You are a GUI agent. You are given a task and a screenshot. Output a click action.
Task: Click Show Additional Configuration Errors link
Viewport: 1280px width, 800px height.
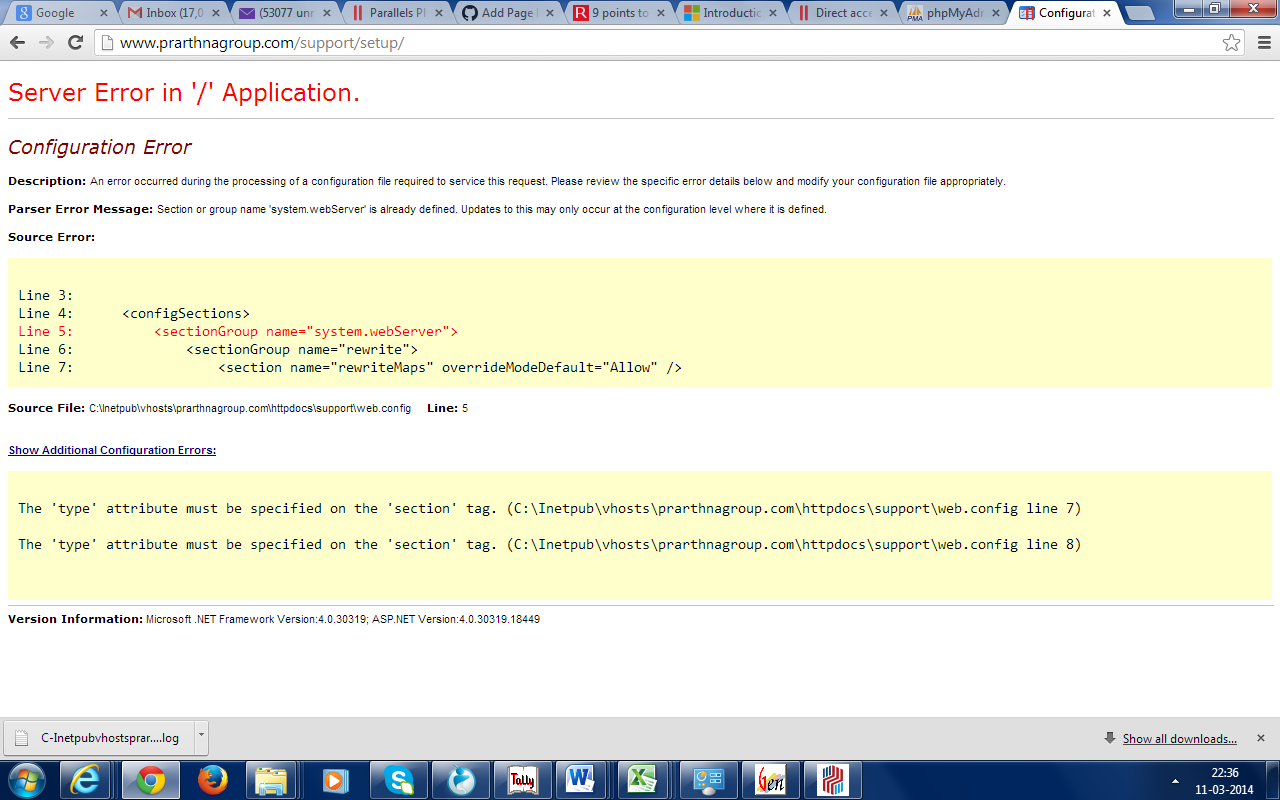[x=112, y=450]
